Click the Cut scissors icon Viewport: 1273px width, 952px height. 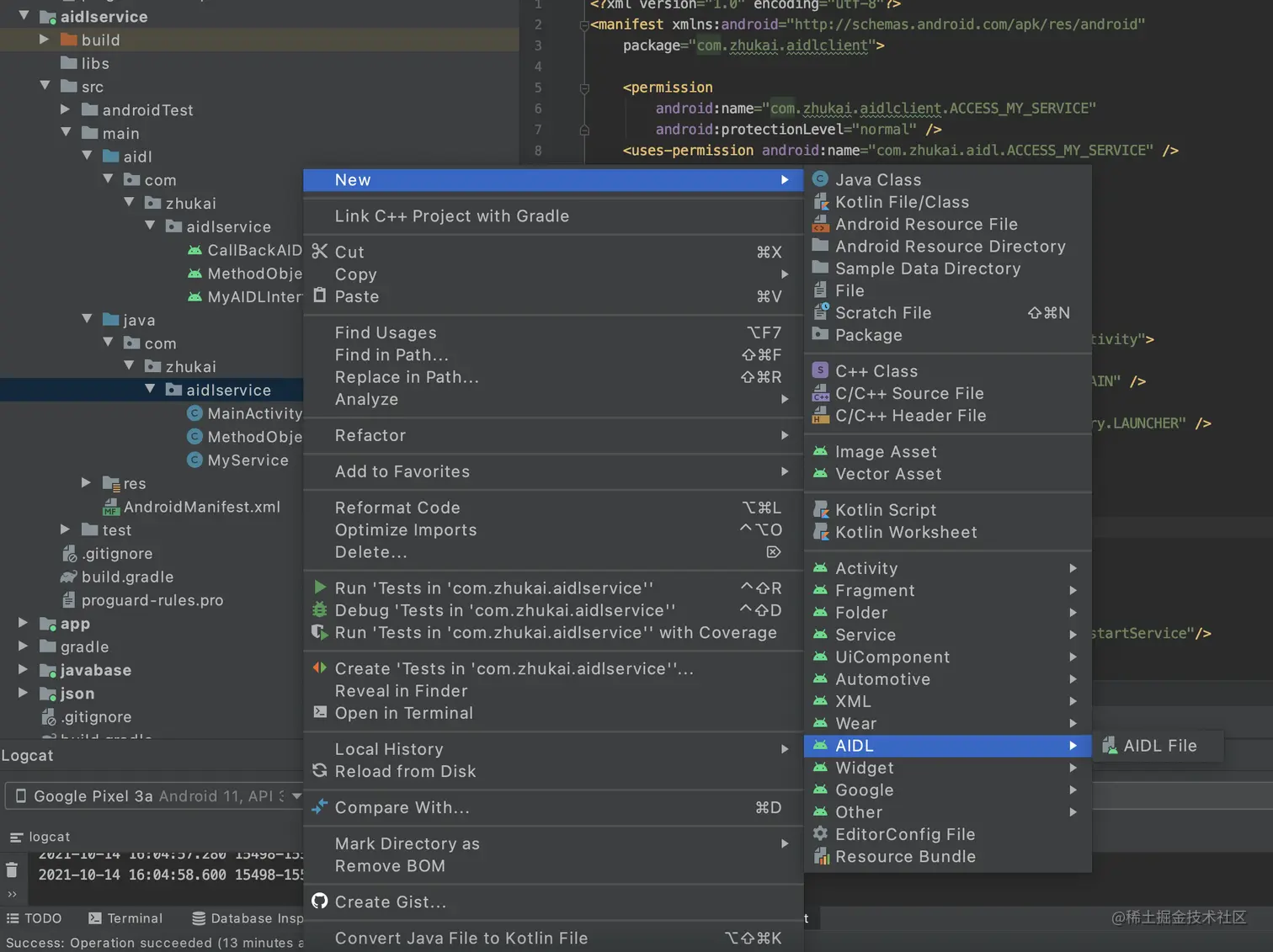click(320, 251)
